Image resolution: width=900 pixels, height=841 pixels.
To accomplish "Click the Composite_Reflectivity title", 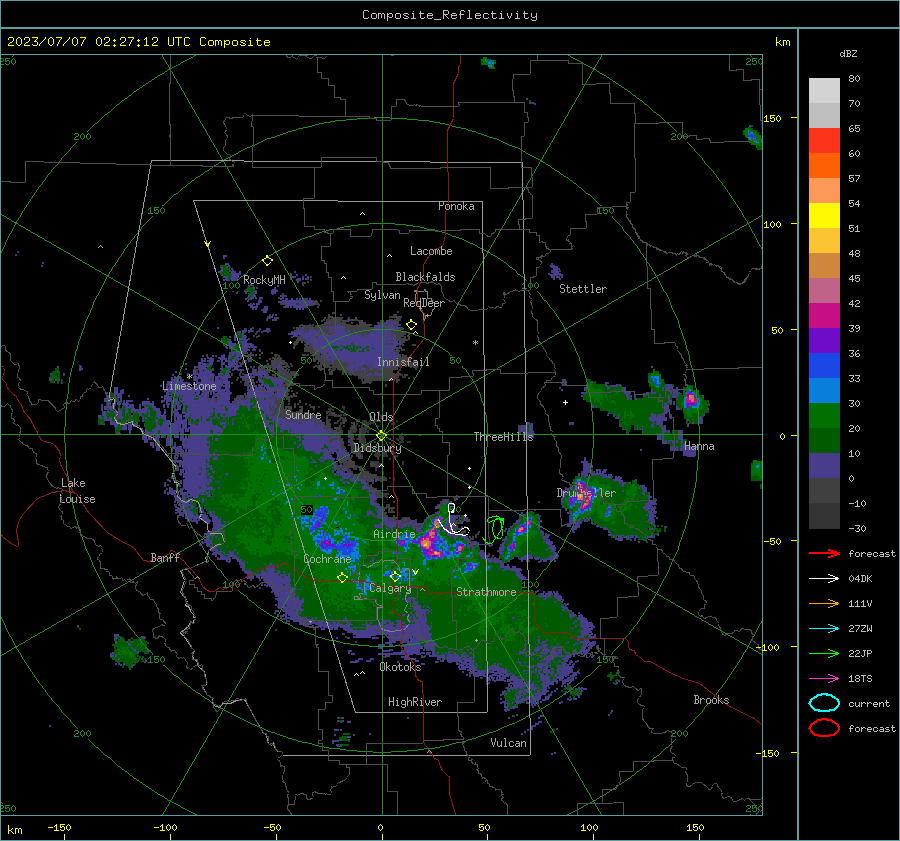I will (x=449, y=15).
